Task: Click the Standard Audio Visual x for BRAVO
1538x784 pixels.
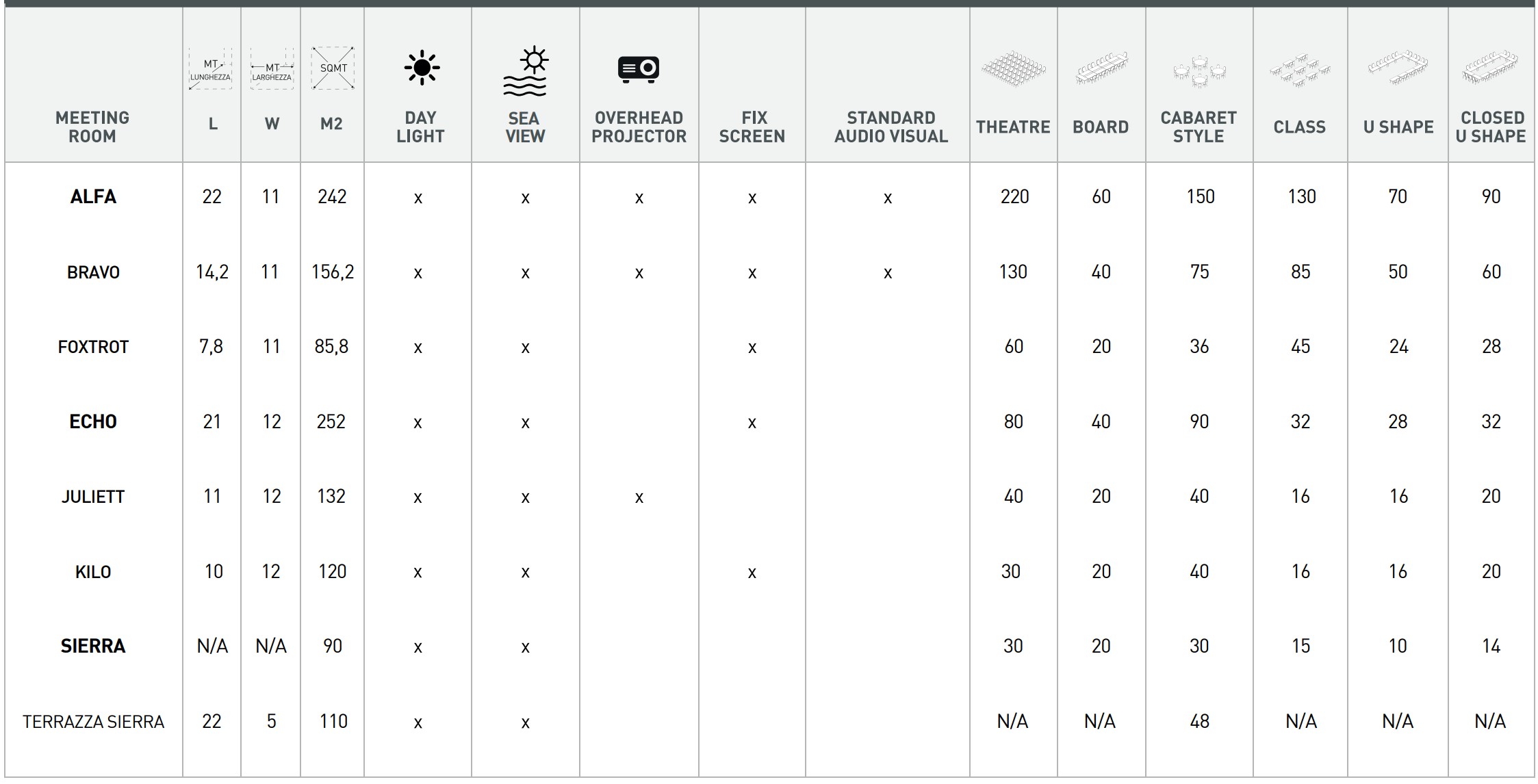Action: [888, 273]
